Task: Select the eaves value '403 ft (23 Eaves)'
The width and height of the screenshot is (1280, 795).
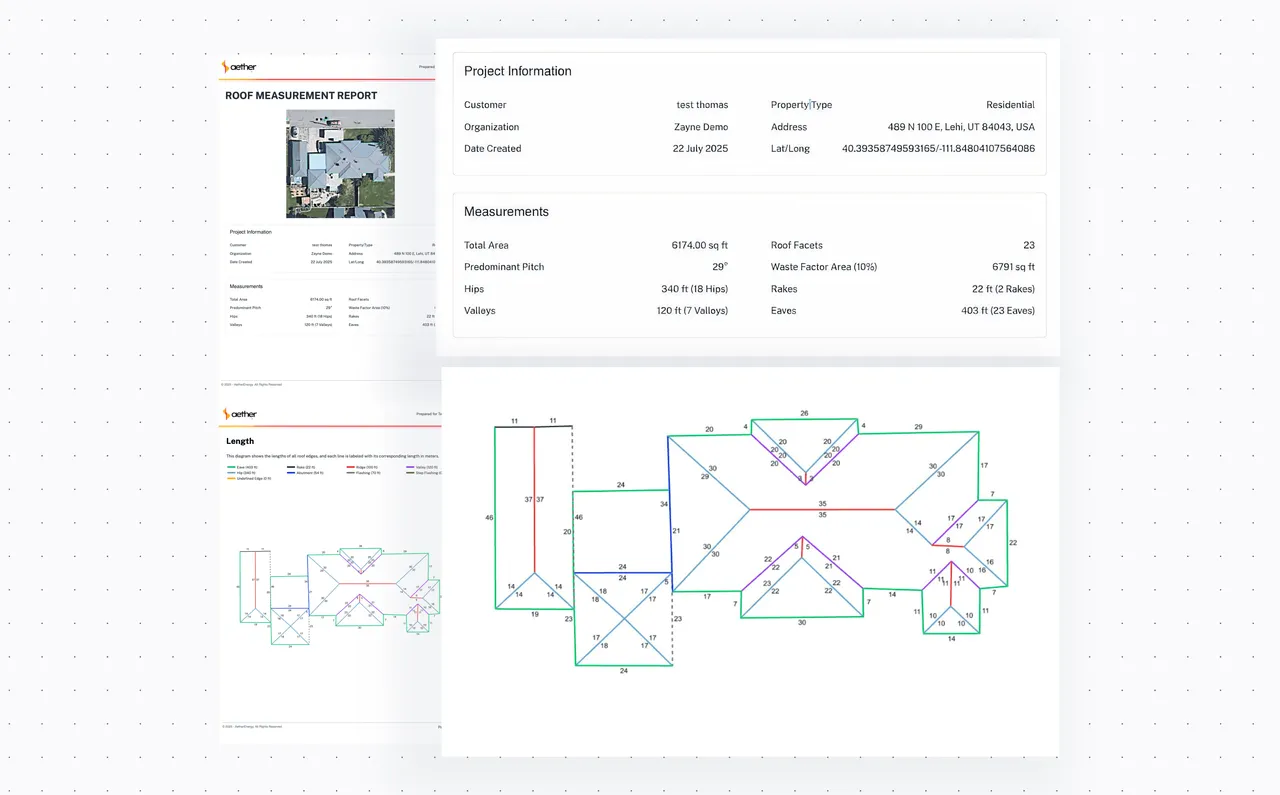Action: (x=998, y=311)
